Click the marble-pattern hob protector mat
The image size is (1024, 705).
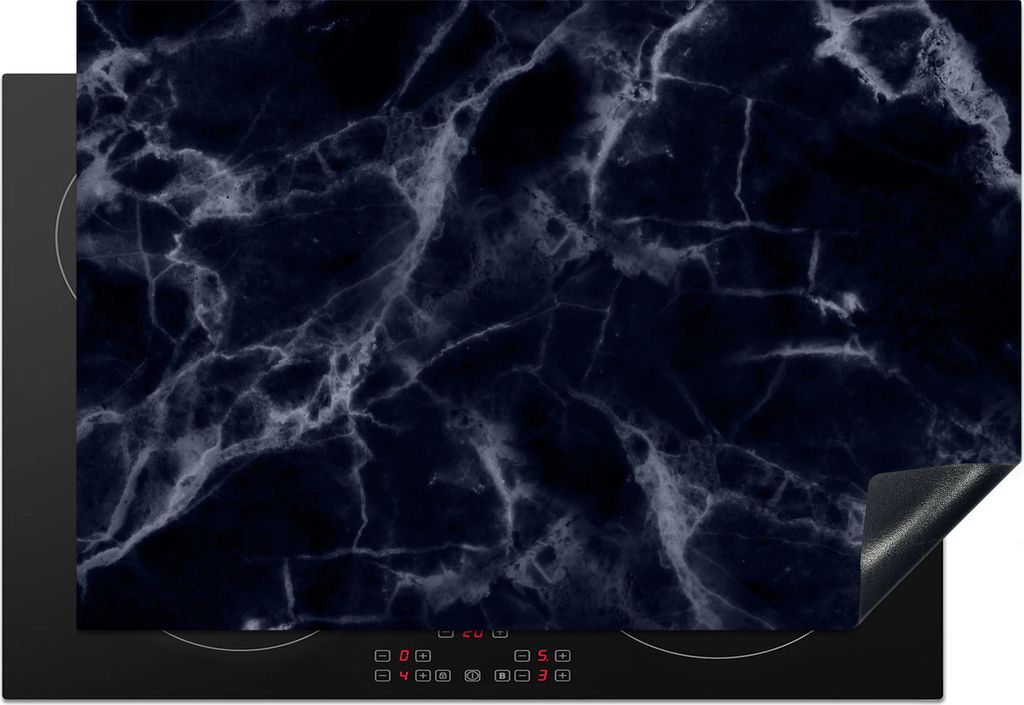pyautogui.click(x=547, y=315)
